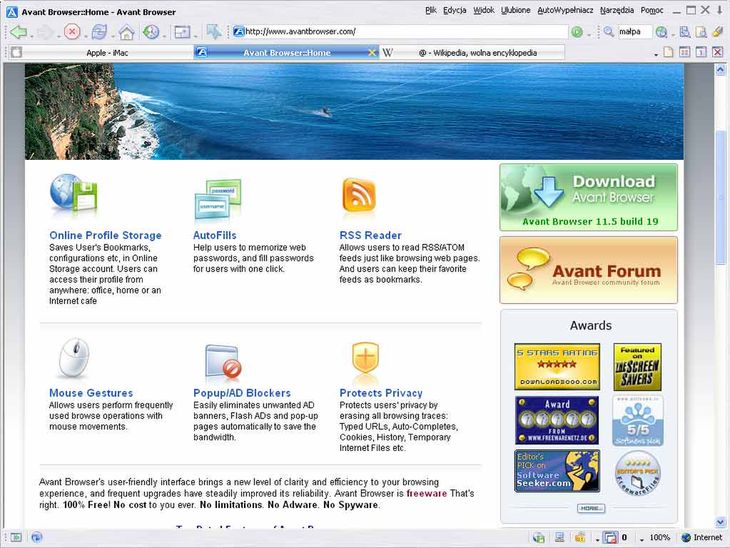Click the down arrow icon in title bar
The height and width of the screenshot is (548, 730).
point(720,10)
